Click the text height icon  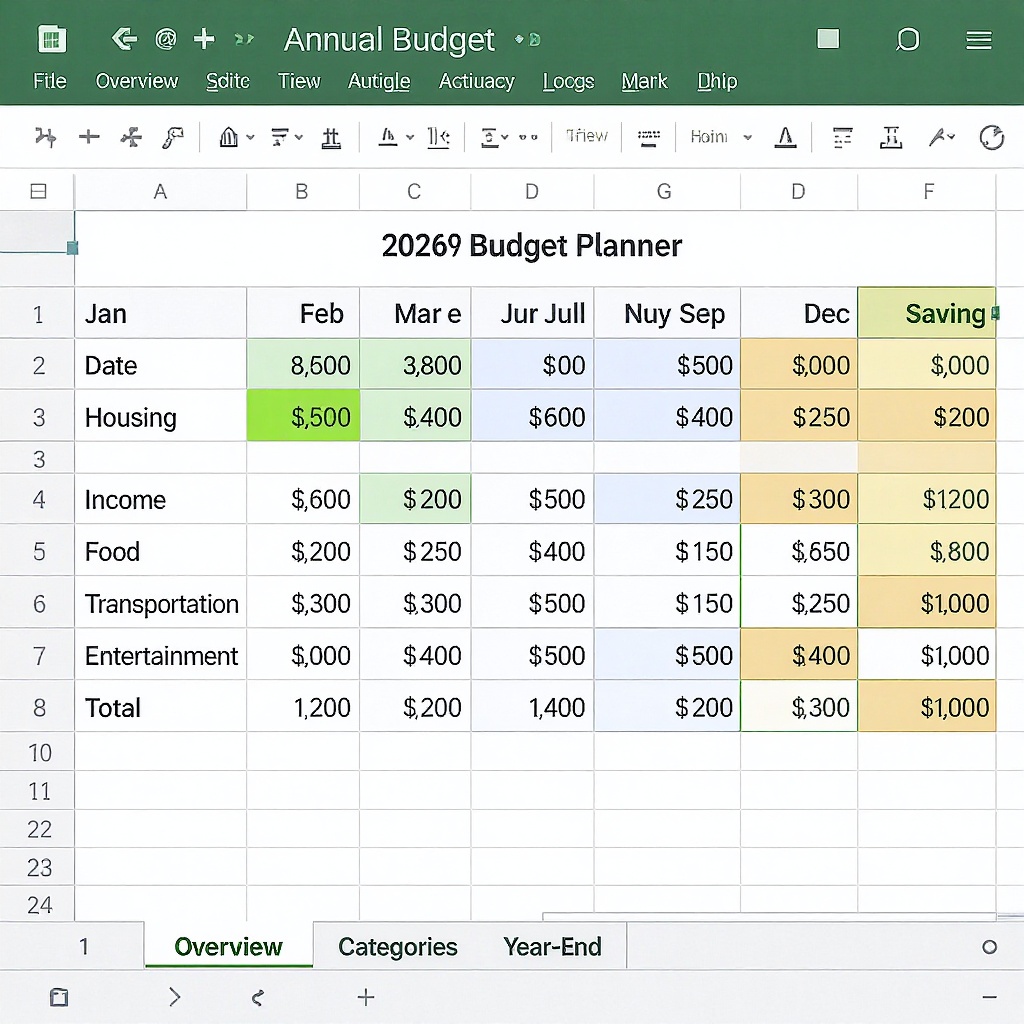891,137
